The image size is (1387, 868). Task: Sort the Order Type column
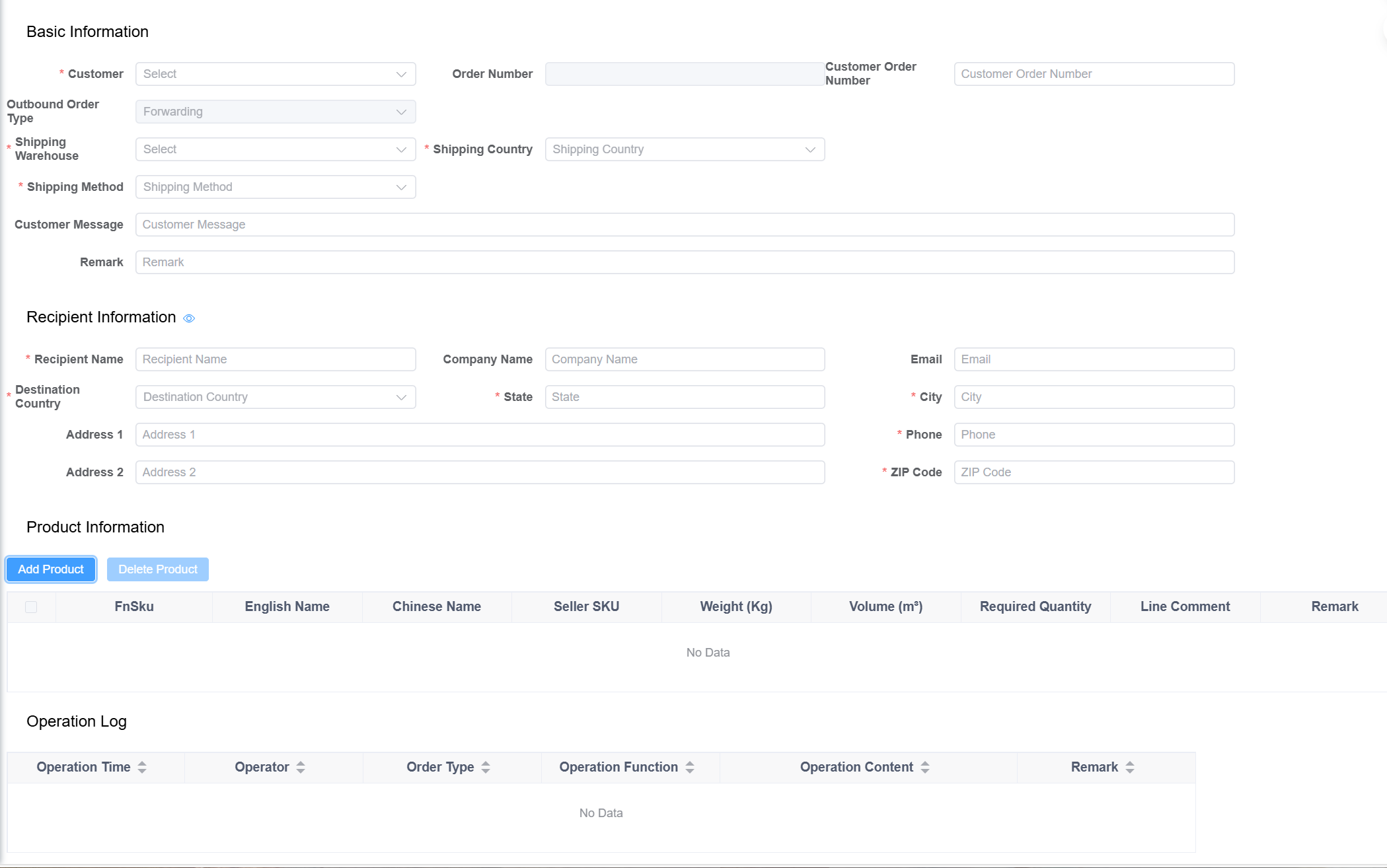pyautogui.click(x=486, y=767)
